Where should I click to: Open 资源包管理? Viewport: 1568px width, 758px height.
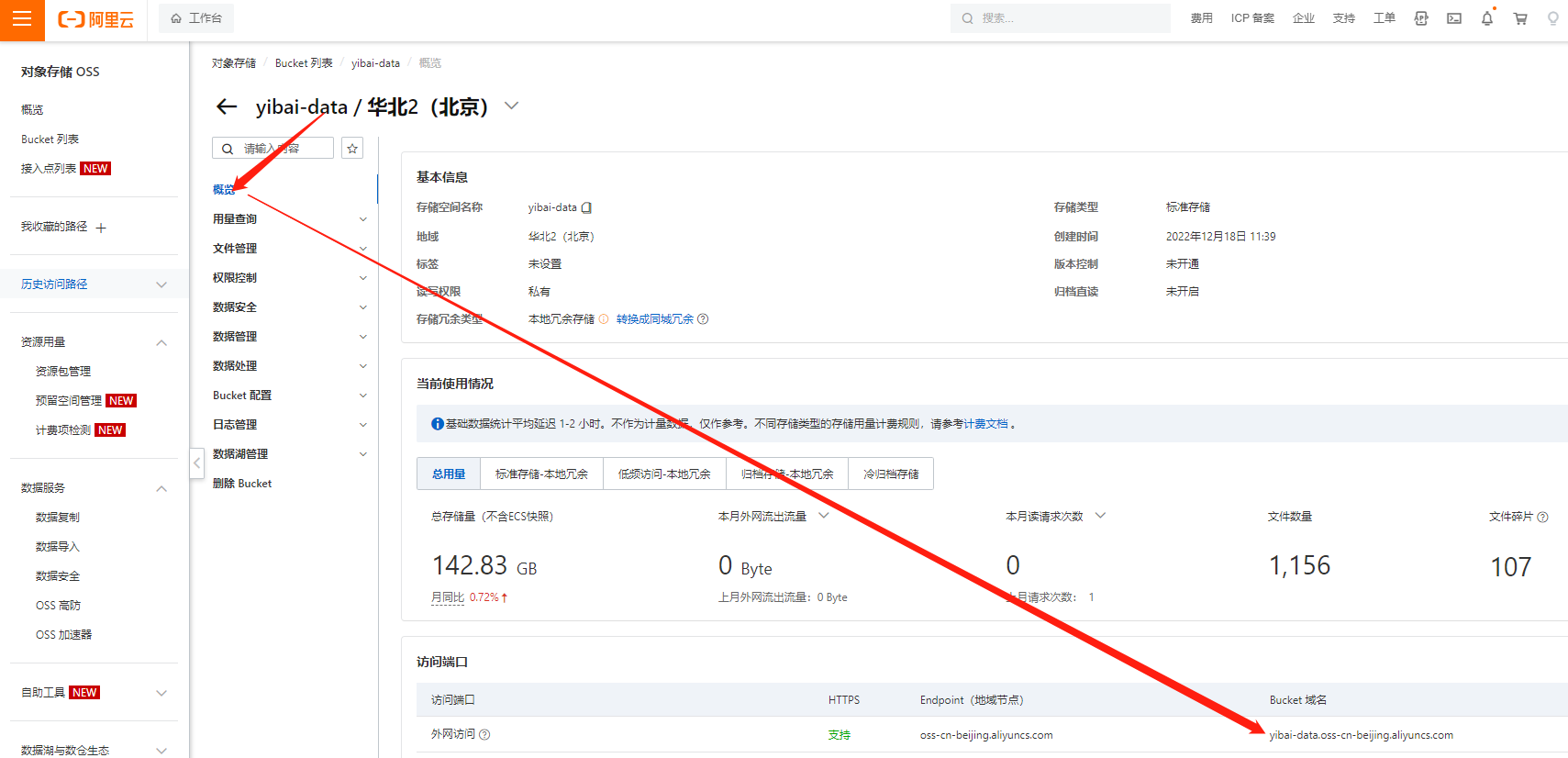click(63, 372)
